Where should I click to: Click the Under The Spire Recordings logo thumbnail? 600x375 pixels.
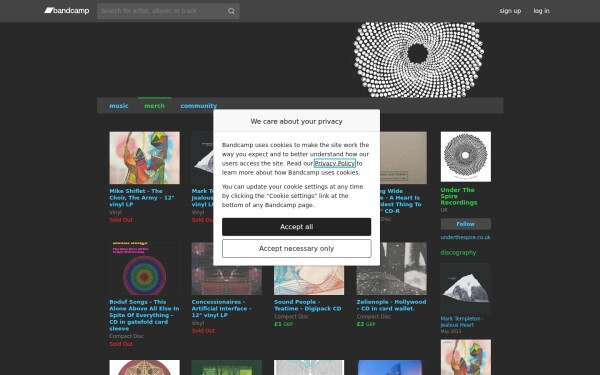tap(466, 157)
